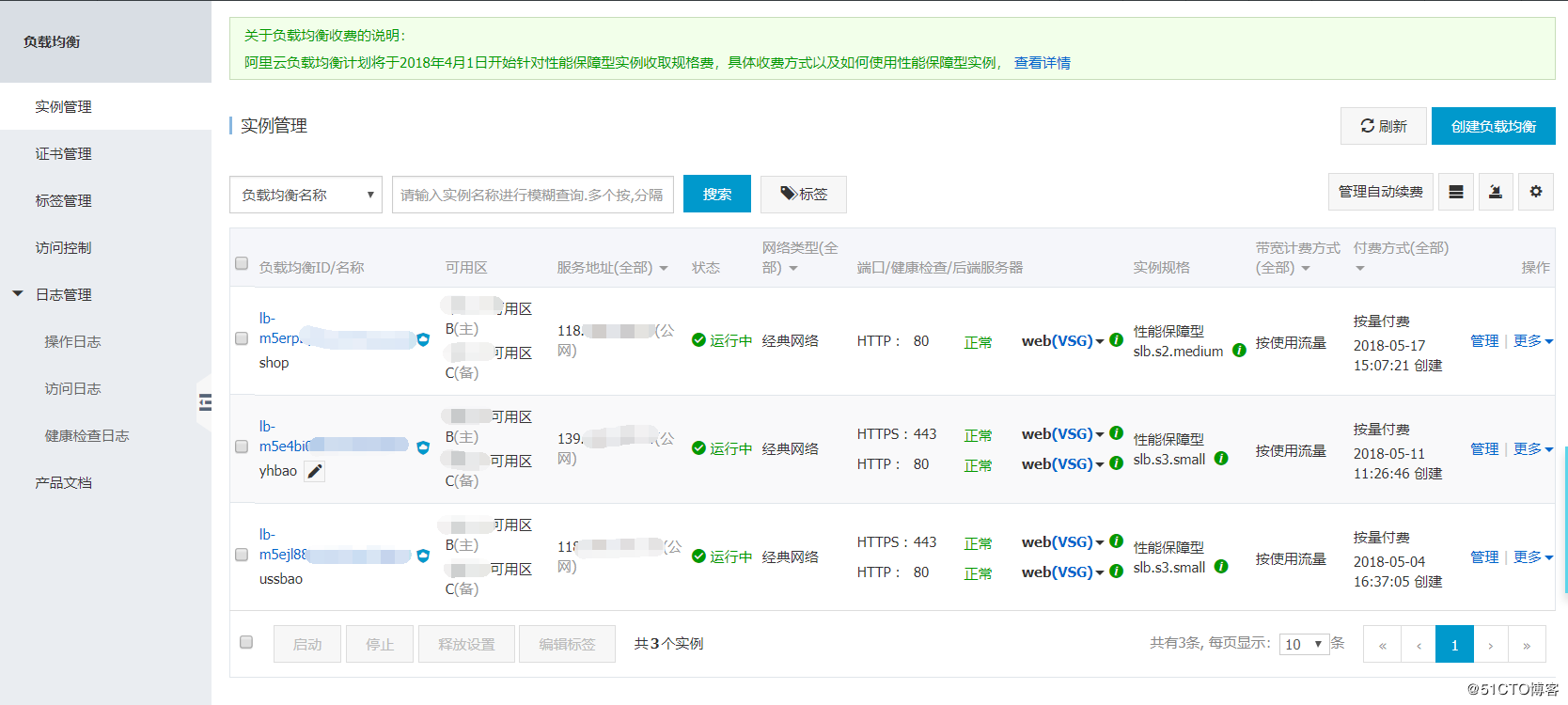Viewport: 1568px width, 705px height.
Task: Expand 更多 menu for the shop instance
Action: 1533,340
